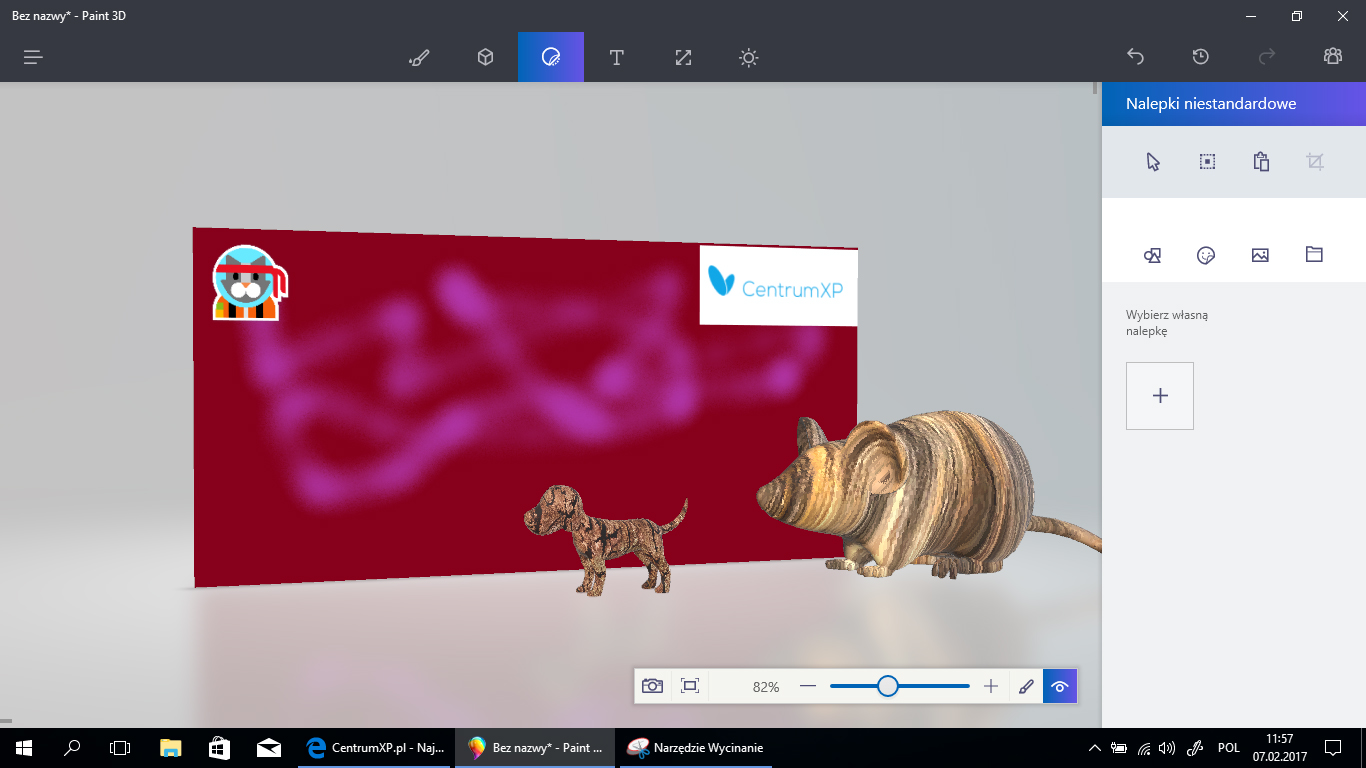Click the Redo arrow

pyautogui.click(x=1267, y=57)
